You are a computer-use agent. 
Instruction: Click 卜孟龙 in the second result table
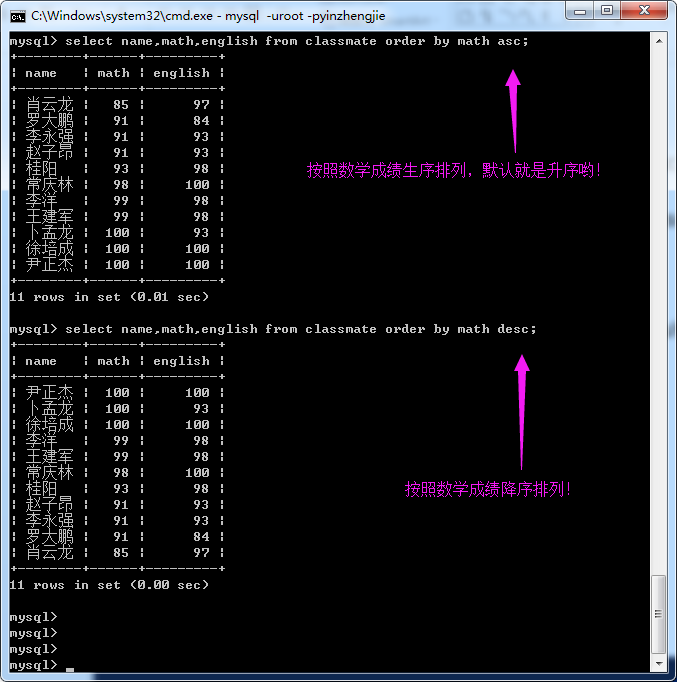(x=49, y=408)
